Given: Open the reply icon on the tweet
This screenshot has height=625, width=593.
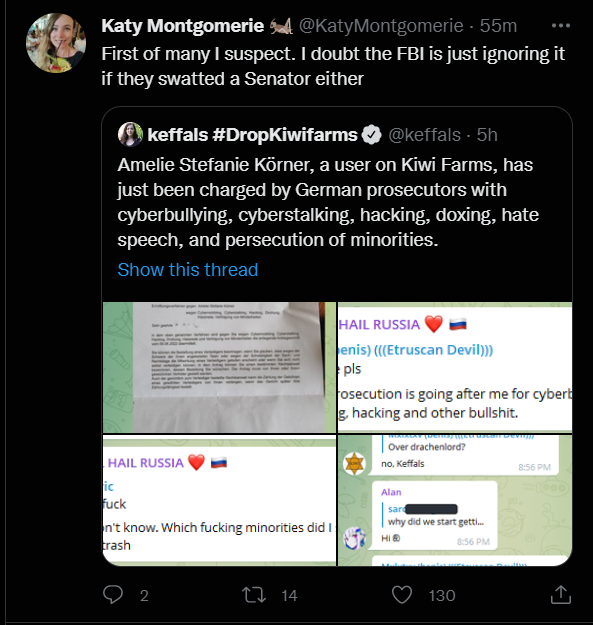Looking at the screenshot, I should 113,595.
